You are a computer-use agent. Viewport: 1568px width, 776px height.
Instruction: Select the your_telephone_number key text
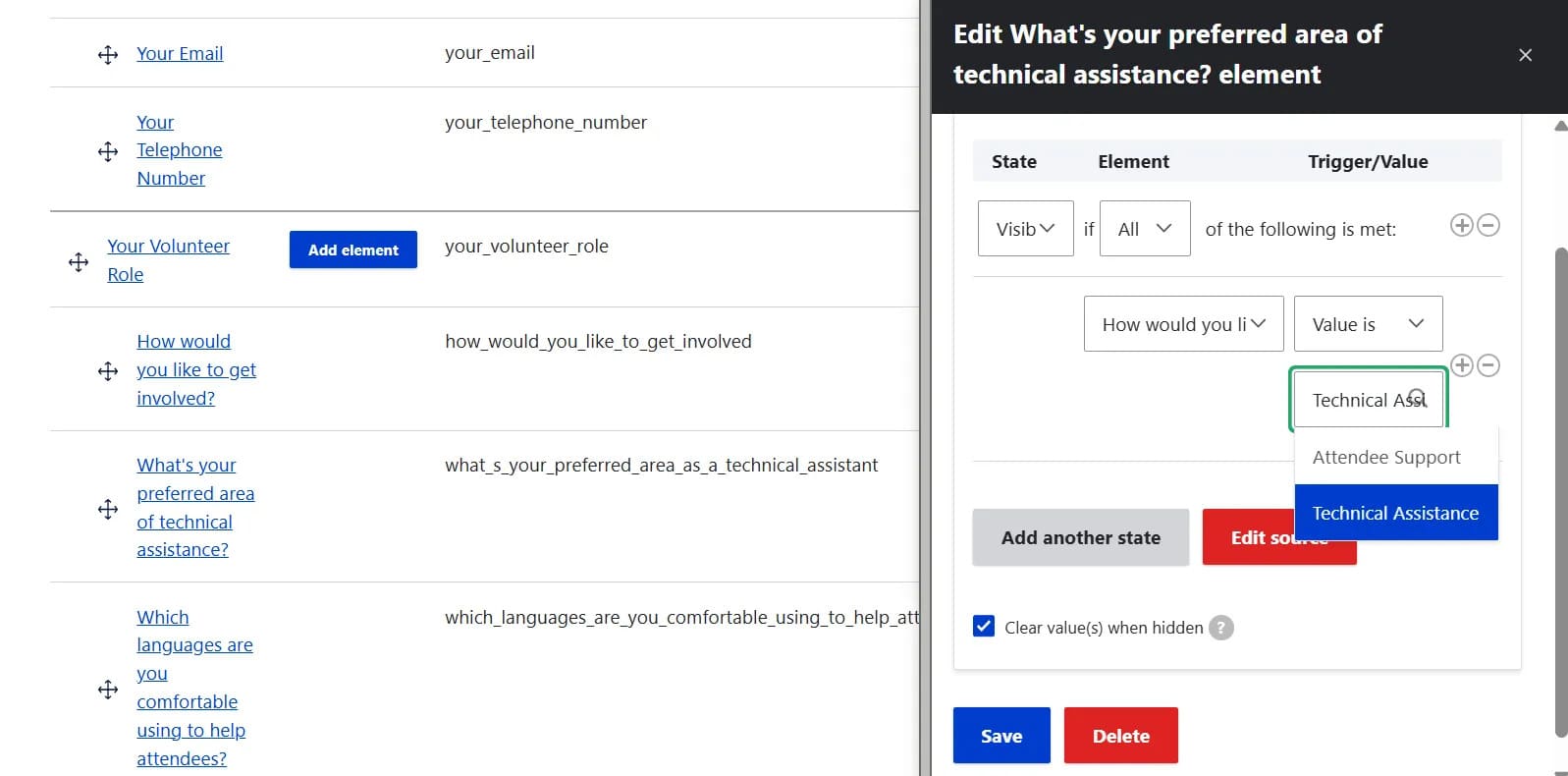(x=546, y=122)
